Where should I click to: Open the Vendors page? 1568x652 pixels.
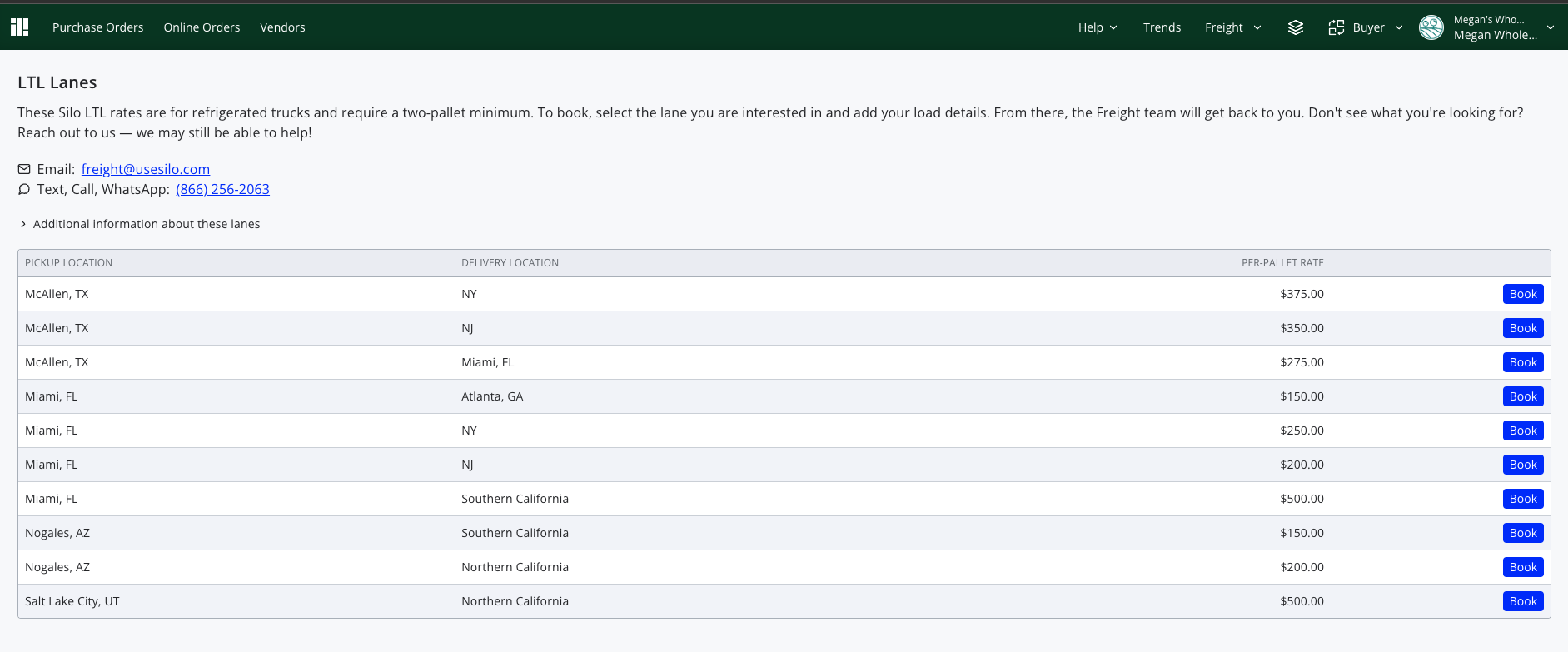pos(282,27)
